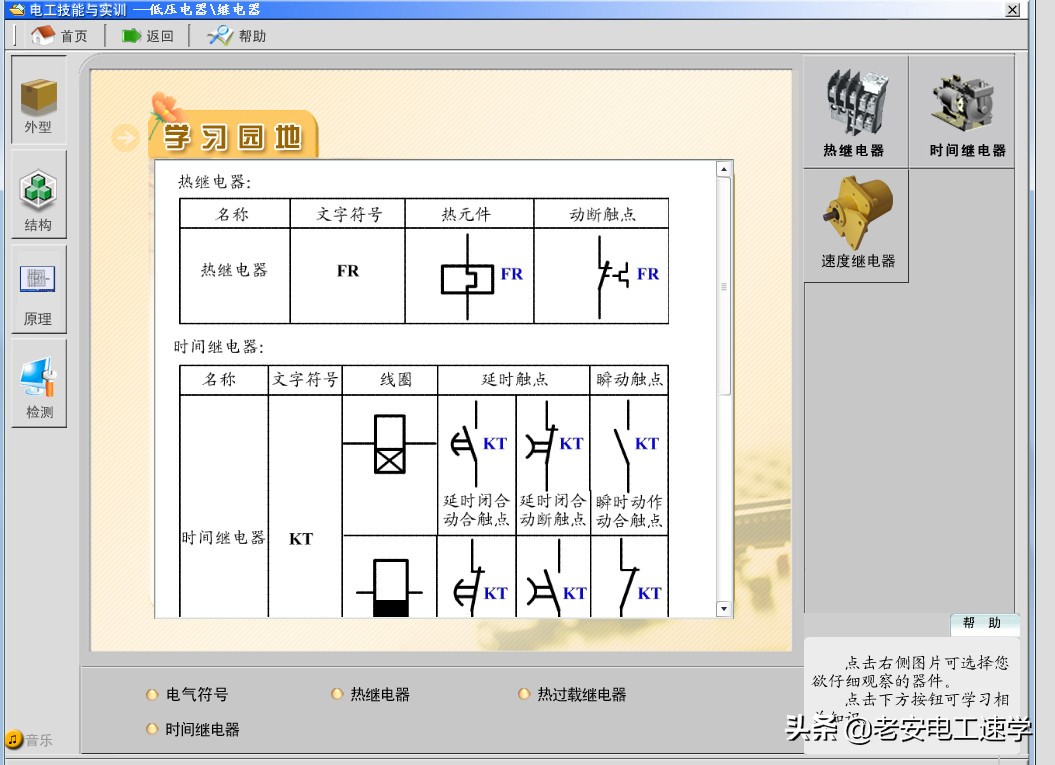This screenshot has width=1055, height=765.
Task: Switch to the 原理 (principle) view
Action: click(x=37, y=293)
